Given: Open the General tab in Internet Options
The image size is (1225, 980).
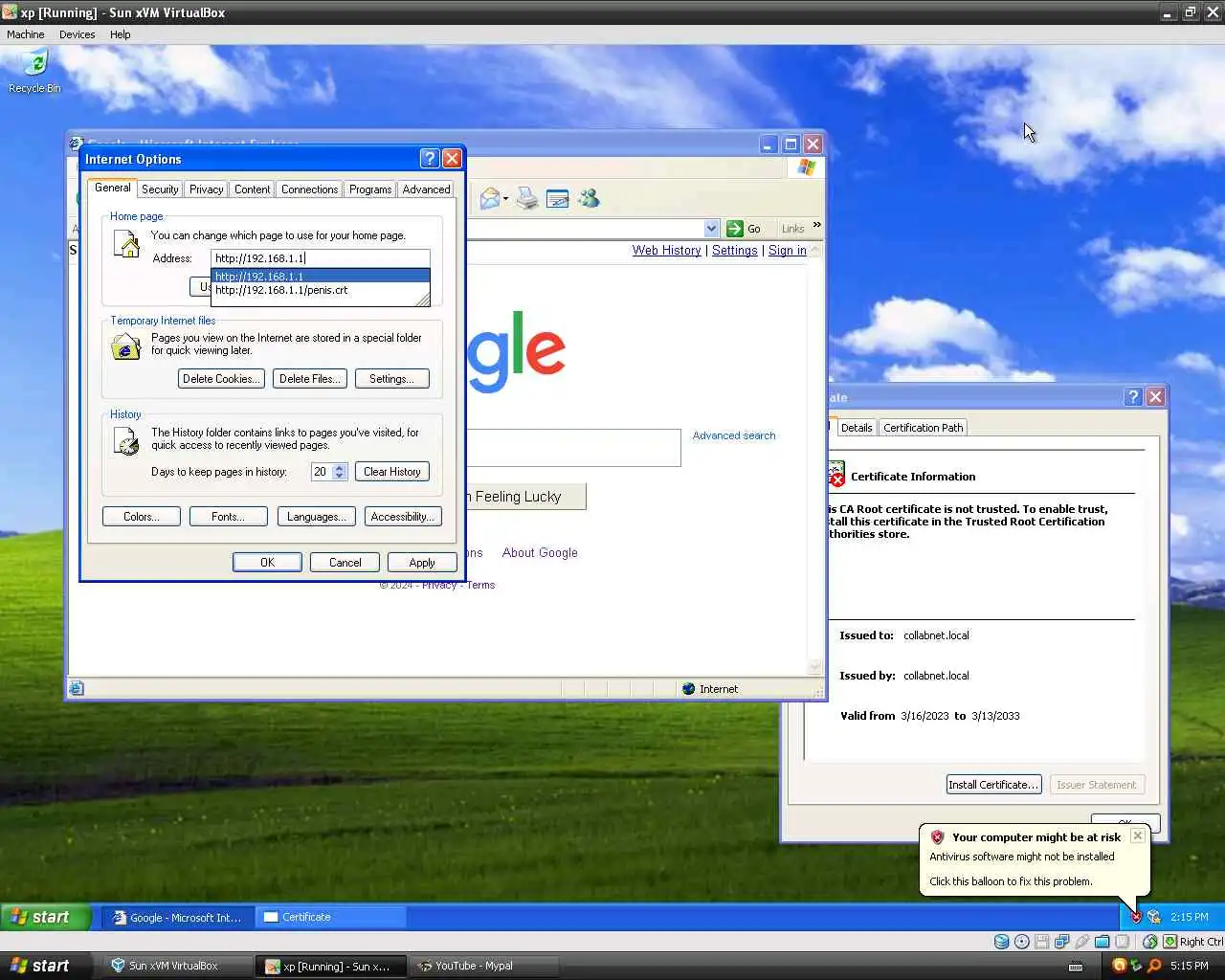Looking at the screenshot, I should pos(113,188).
